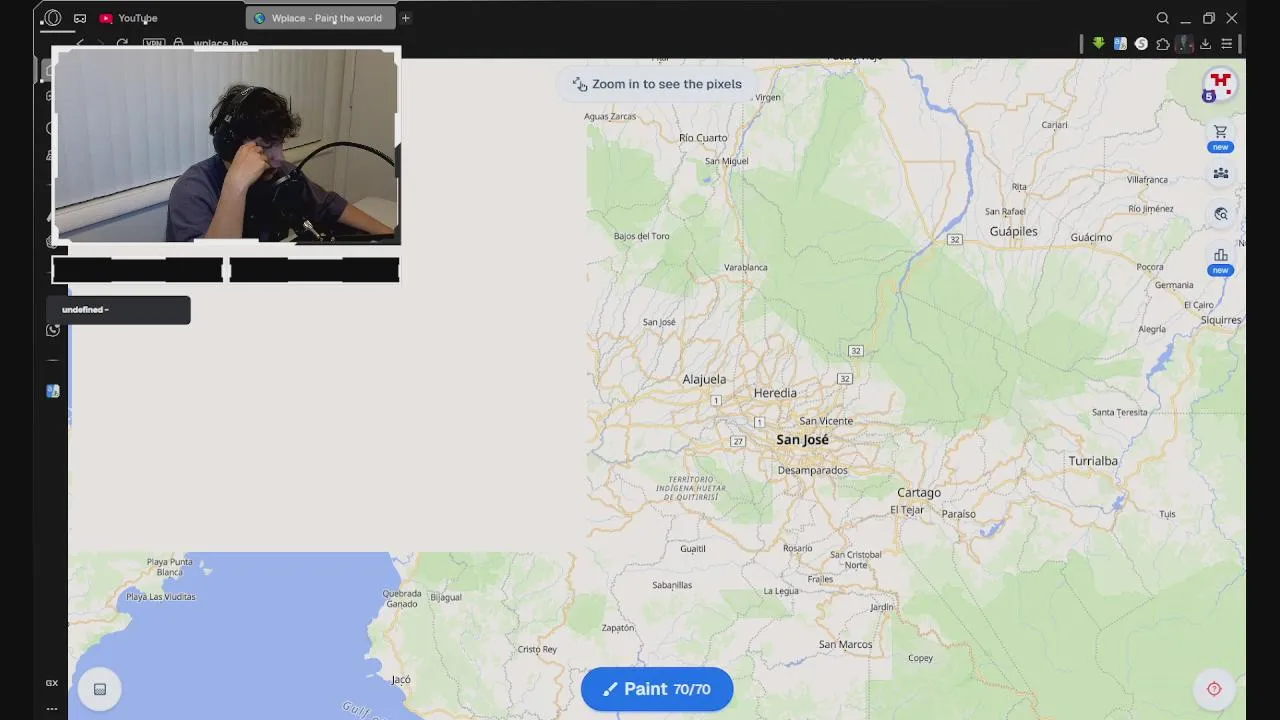Image resolution: width=1280 pixels, height=720 pixels.
Task: Open the Wplace store cart icon
Action: click(x=1220, y=132)
